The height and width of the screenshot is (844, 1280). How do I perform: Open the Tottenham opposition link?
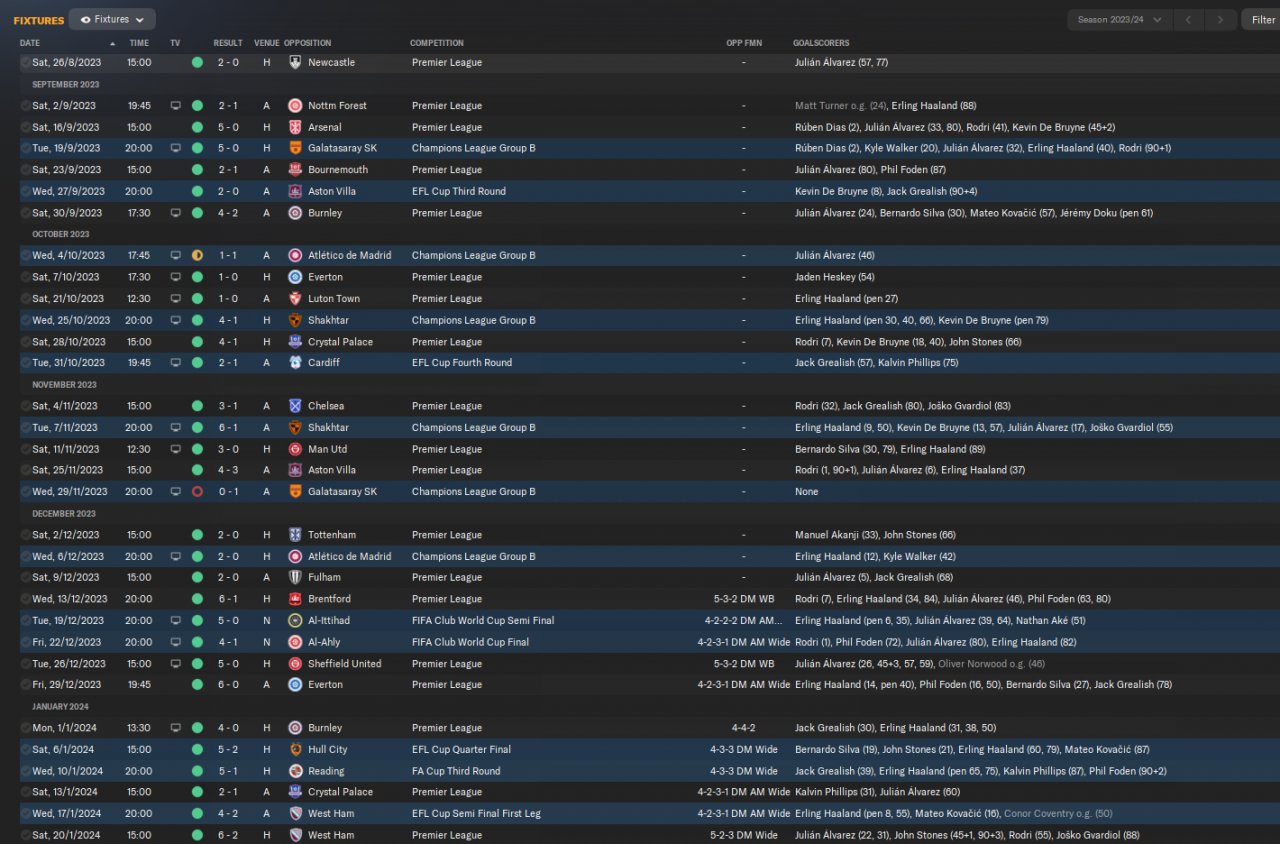point(332,535)
